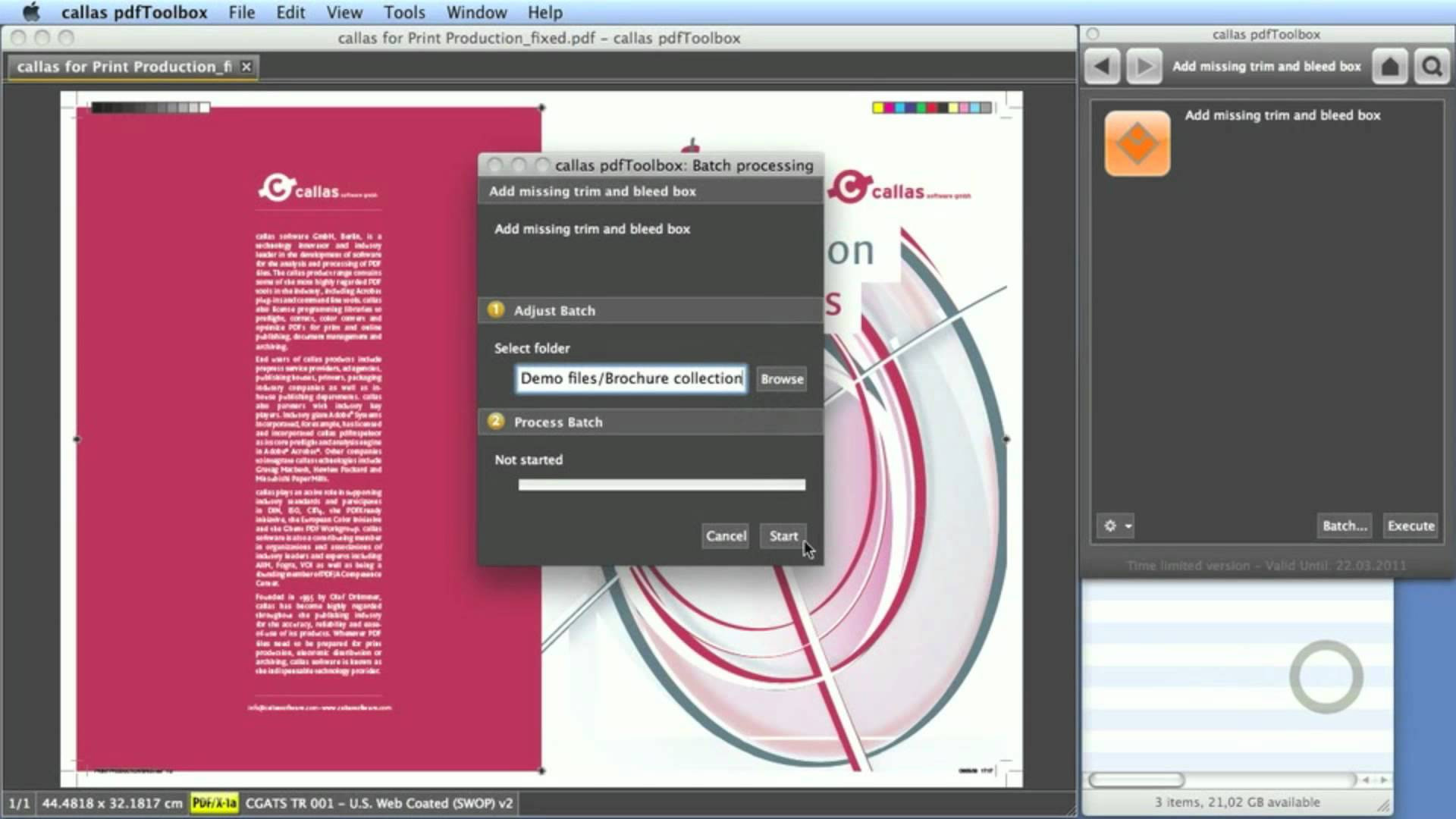Click the PDF/X-1a status badge
The image size is (1456, 819).
(x=215, y=803)
